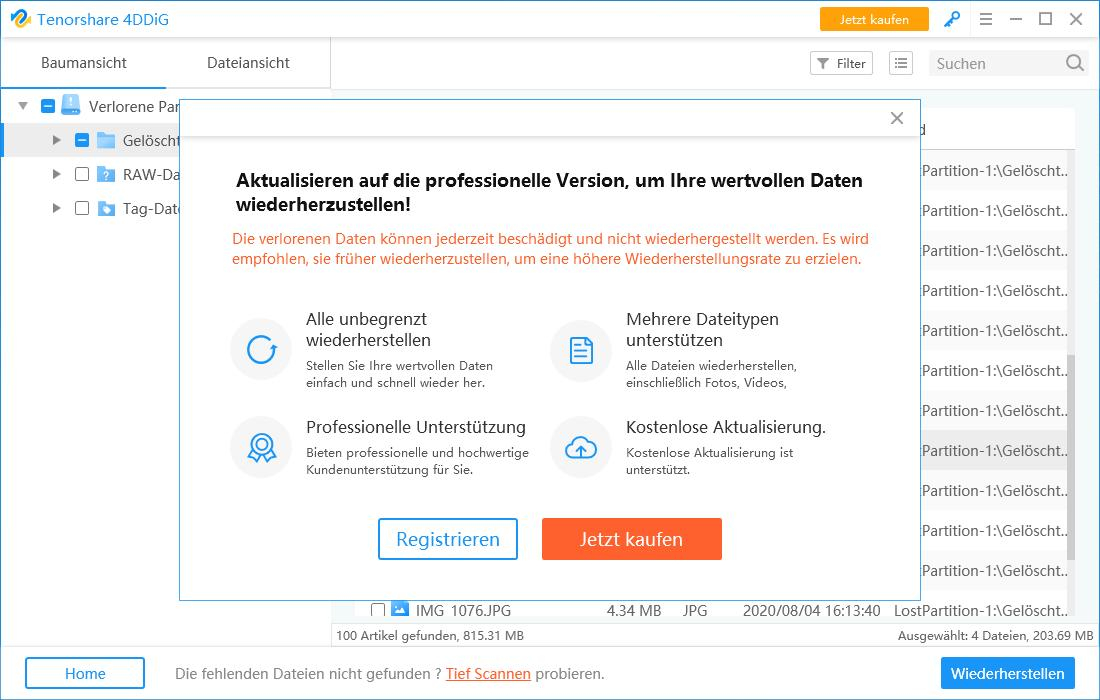Click the professional support badge icon

[x=261, y=447]
